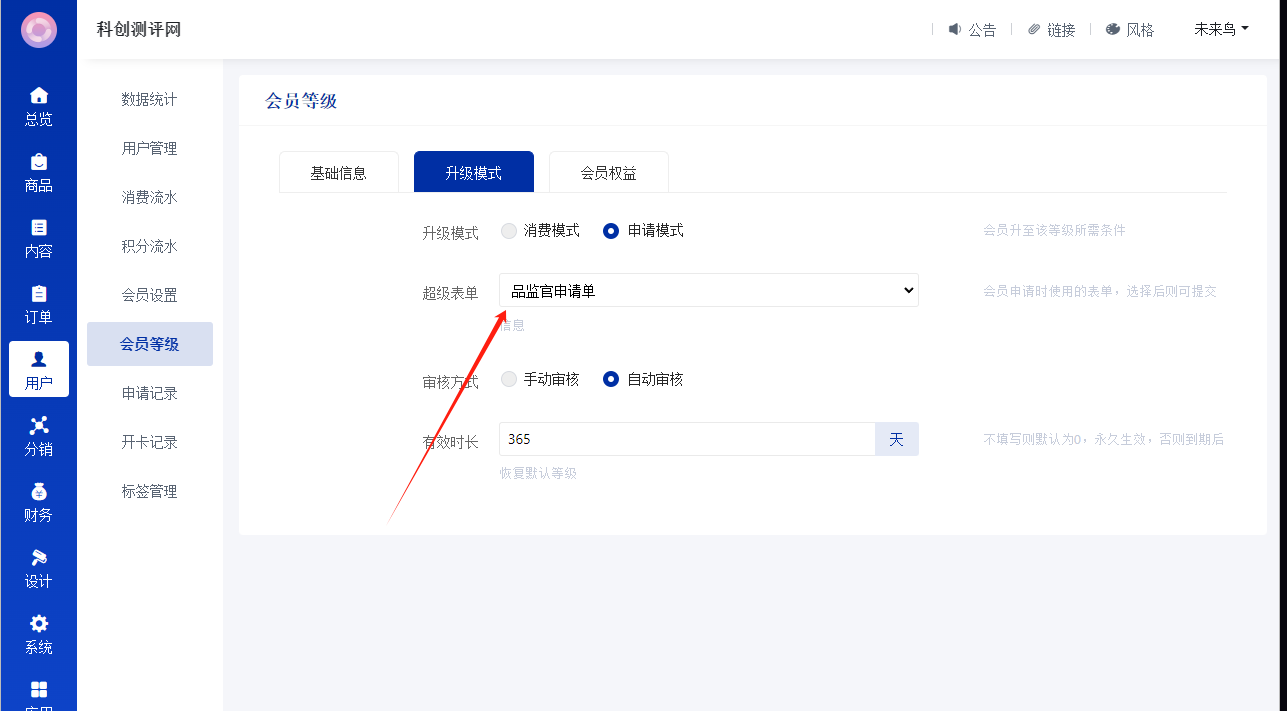Open the 系统 gear icon
Screen dimensions: 1287x711
(x=38, y=624)
